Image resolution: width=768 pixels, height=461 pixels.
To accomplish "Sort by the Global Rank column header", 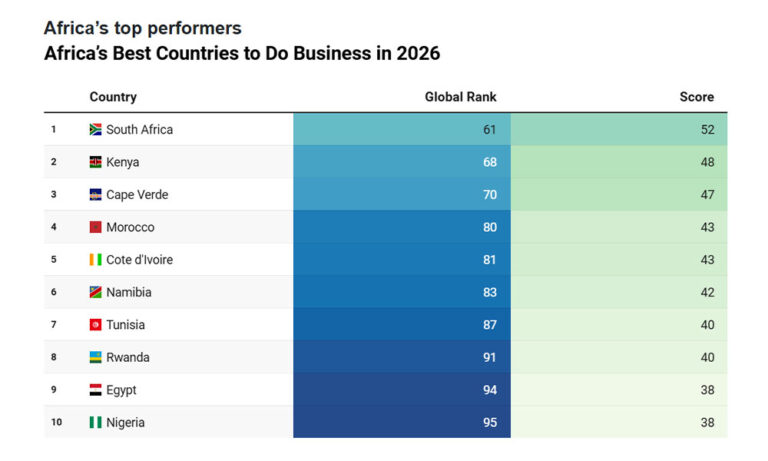I will pos(460,97).
